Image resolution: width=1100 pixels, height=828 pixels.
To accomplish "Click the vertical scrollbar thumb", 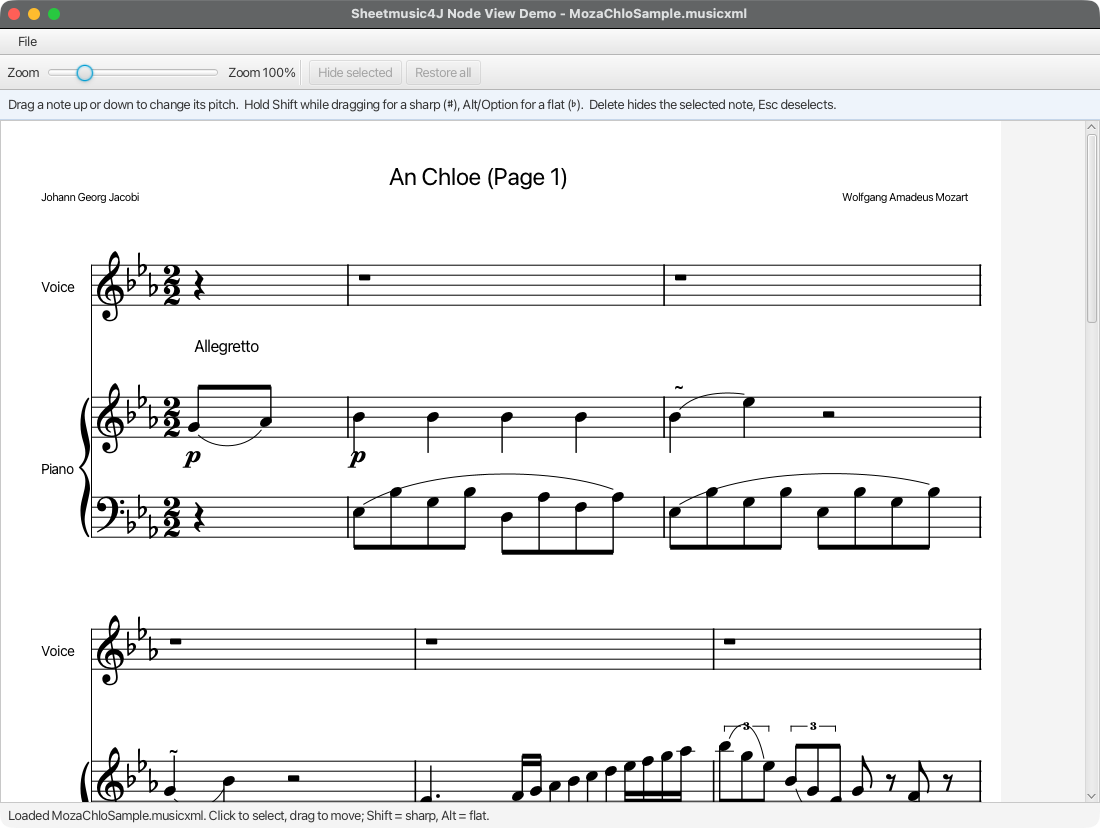I will pos(1091,228).
